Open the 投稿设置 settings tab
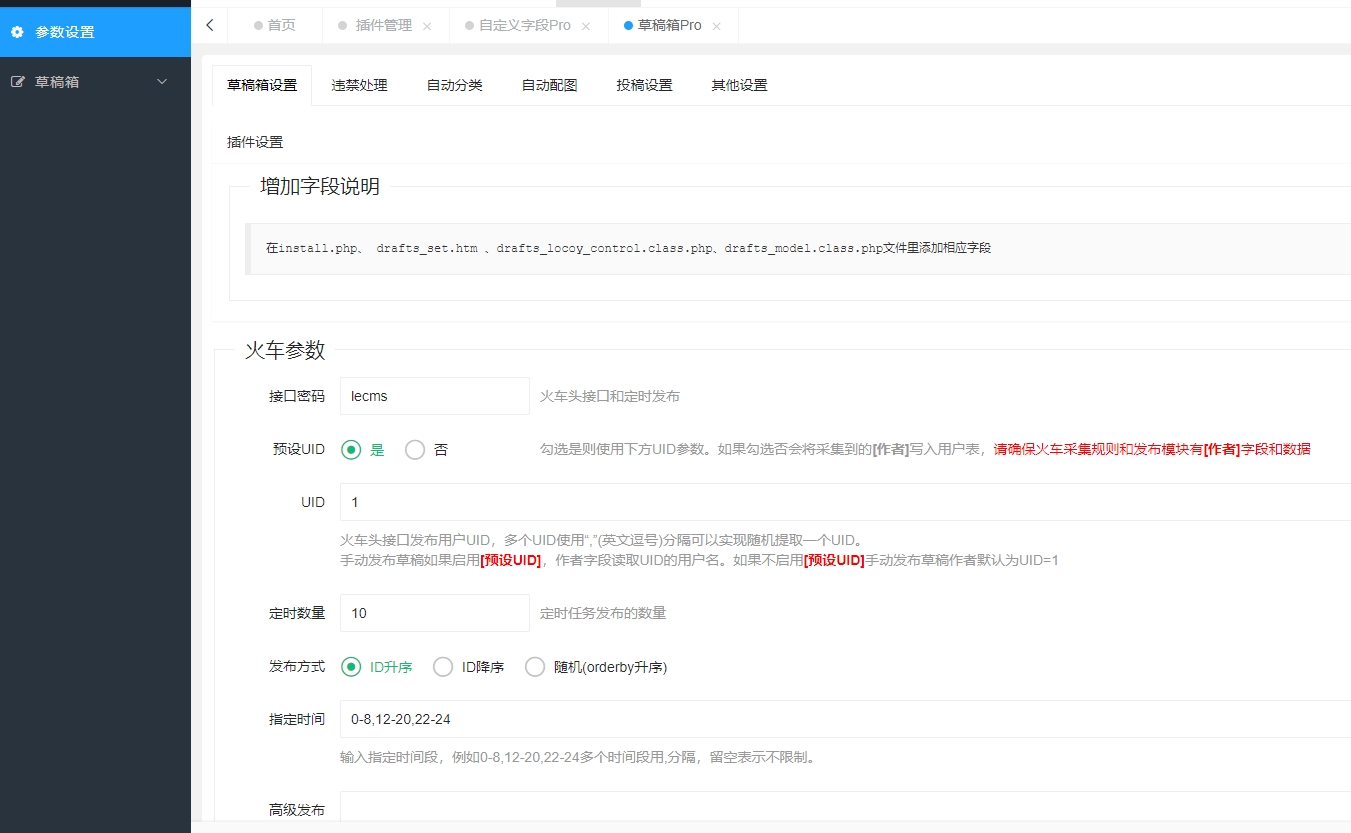Image resolution: width=1351 pixels, height=833 pixels. tap(644, 85)
